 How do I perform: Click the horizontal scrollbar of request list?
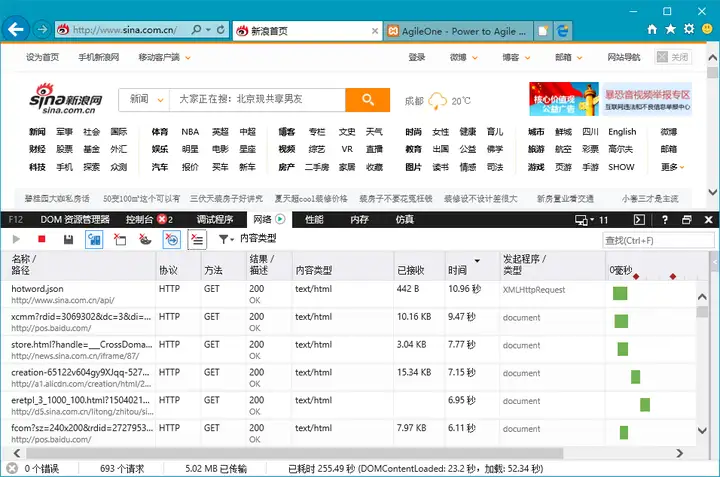pos(294,454)
